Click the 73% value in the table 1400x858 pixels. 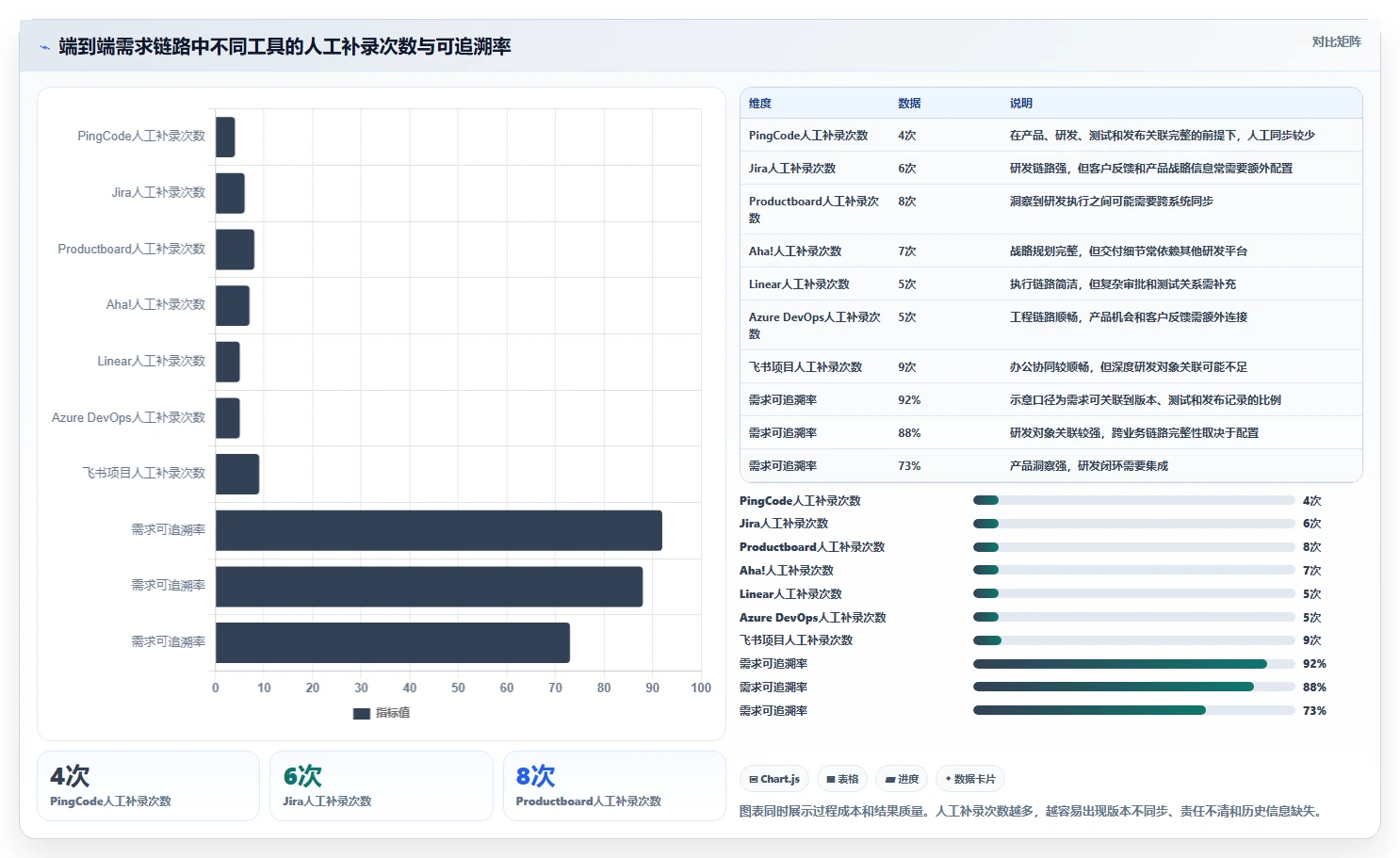pyautogui.click(x=909, y=466)
